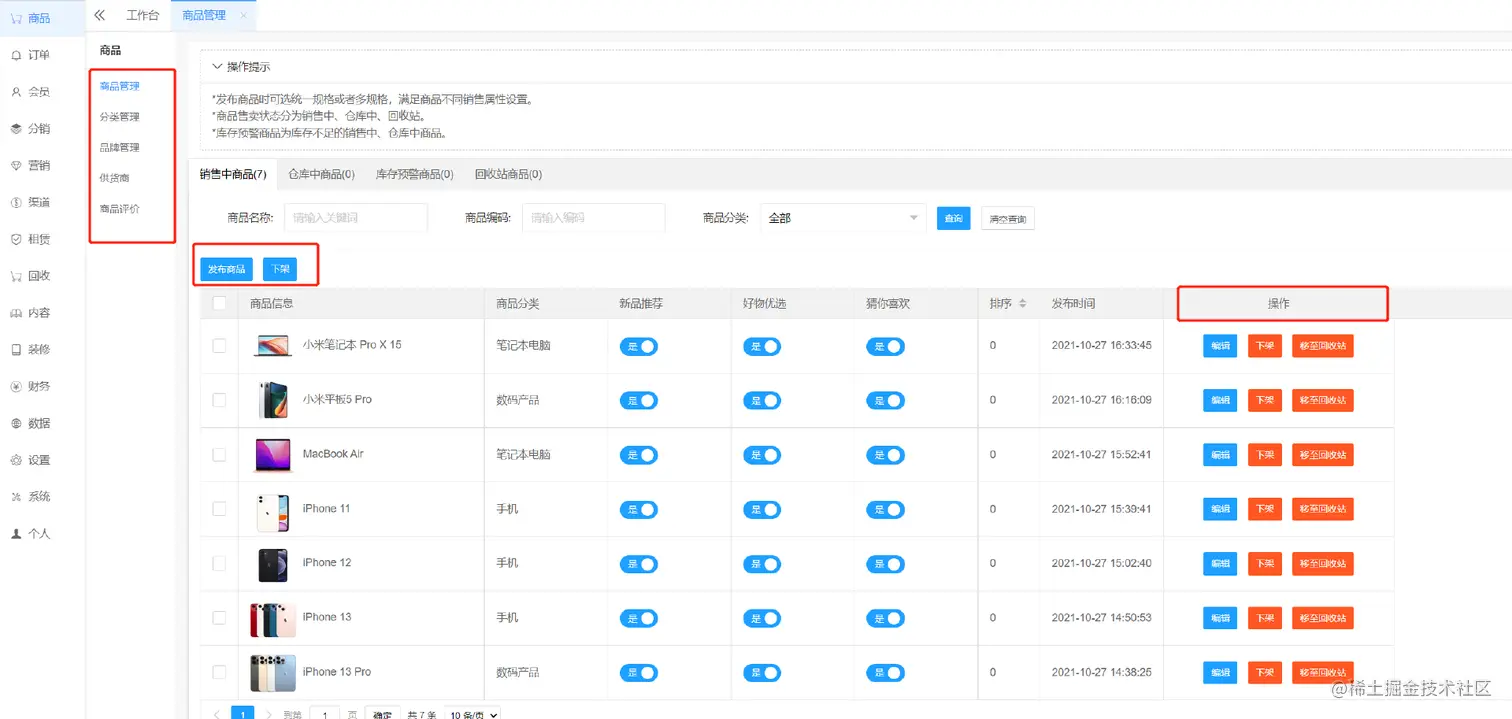Screen dimensions: 1512x719
Task: Click the 小米平板5 Pro product image
Action: [x=273, y=400]
